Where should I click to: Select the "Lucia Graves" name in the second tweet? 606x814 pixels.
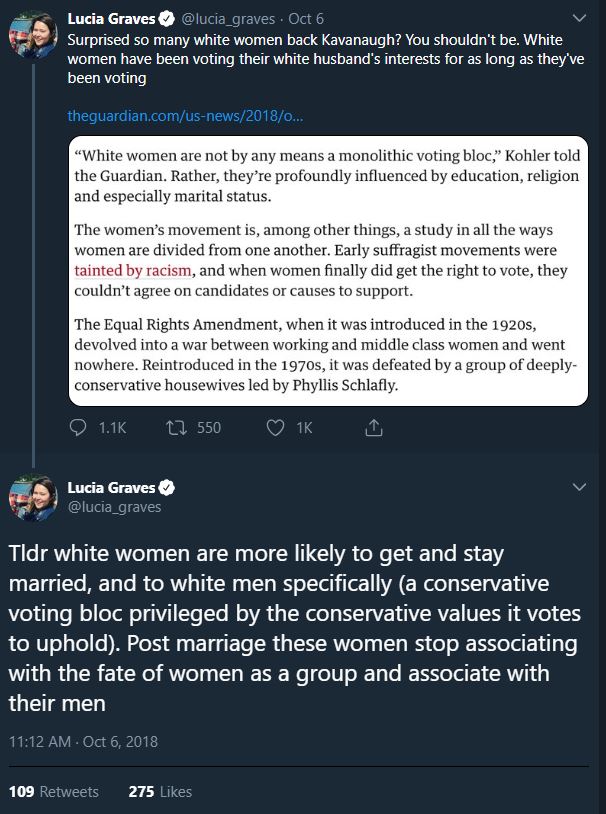[x=111, y=488]
